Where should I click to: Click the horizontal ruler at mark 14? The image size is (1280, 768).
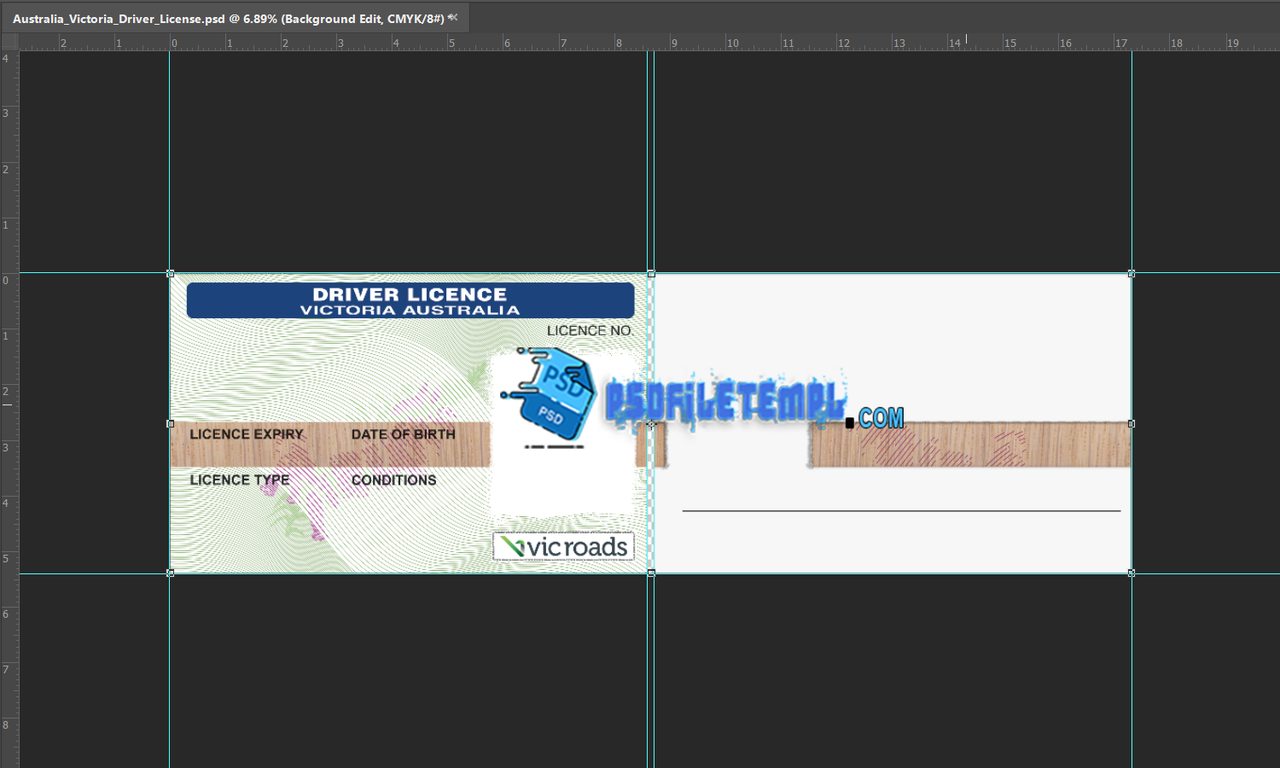pyautogui.click(x=955, y=42)
